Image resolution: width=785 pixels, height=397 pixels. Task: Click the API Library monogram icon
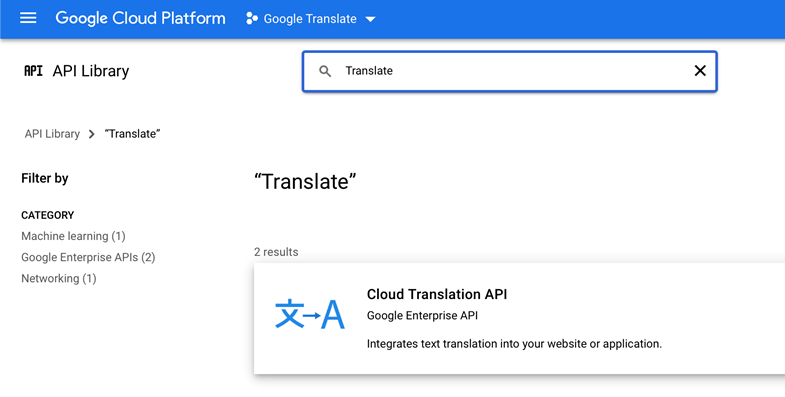point(34,71)
